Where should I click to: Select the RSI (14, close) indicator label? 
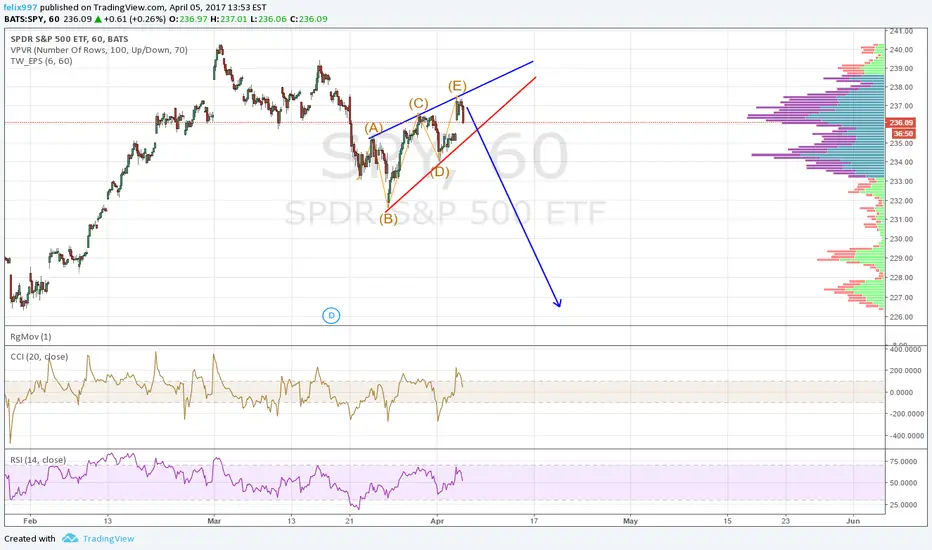(38, 460)
